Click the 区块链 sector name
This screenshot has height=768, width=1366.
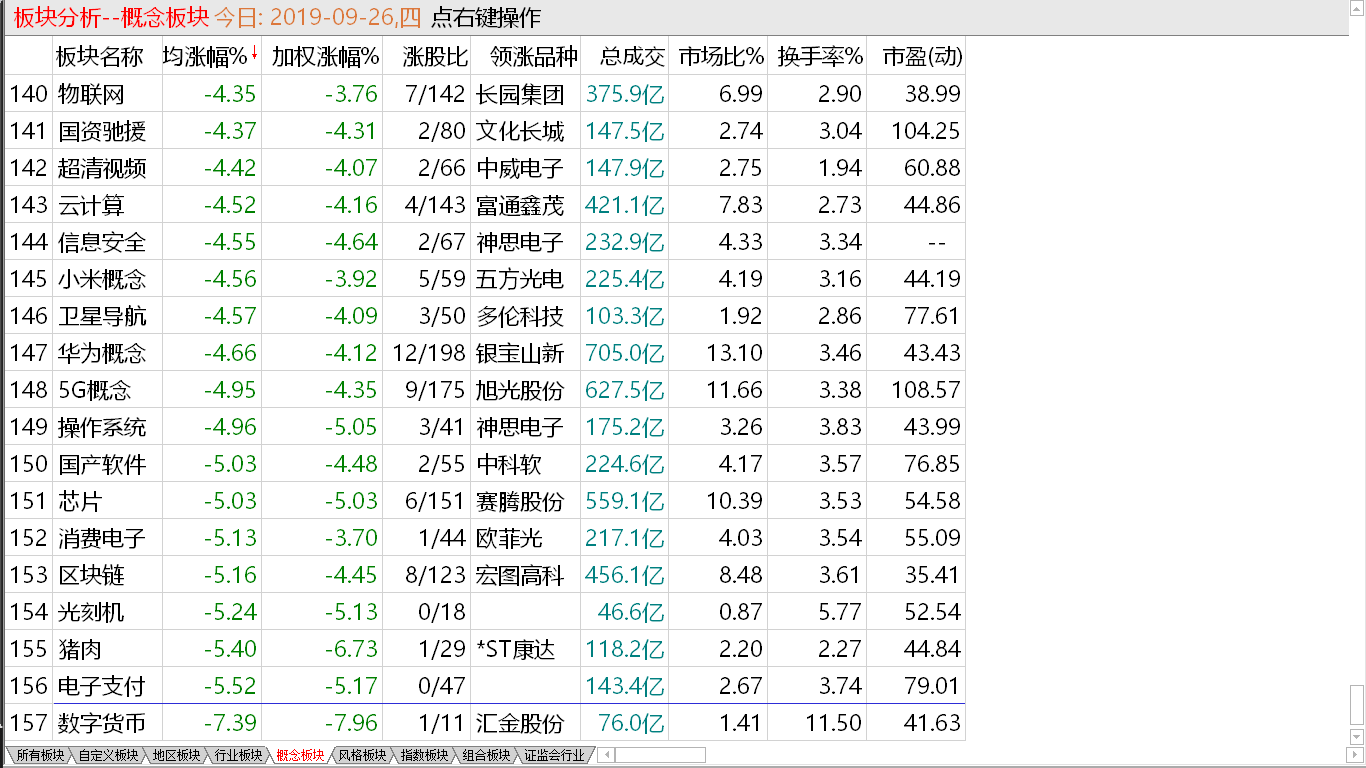[x=91, y=575]
